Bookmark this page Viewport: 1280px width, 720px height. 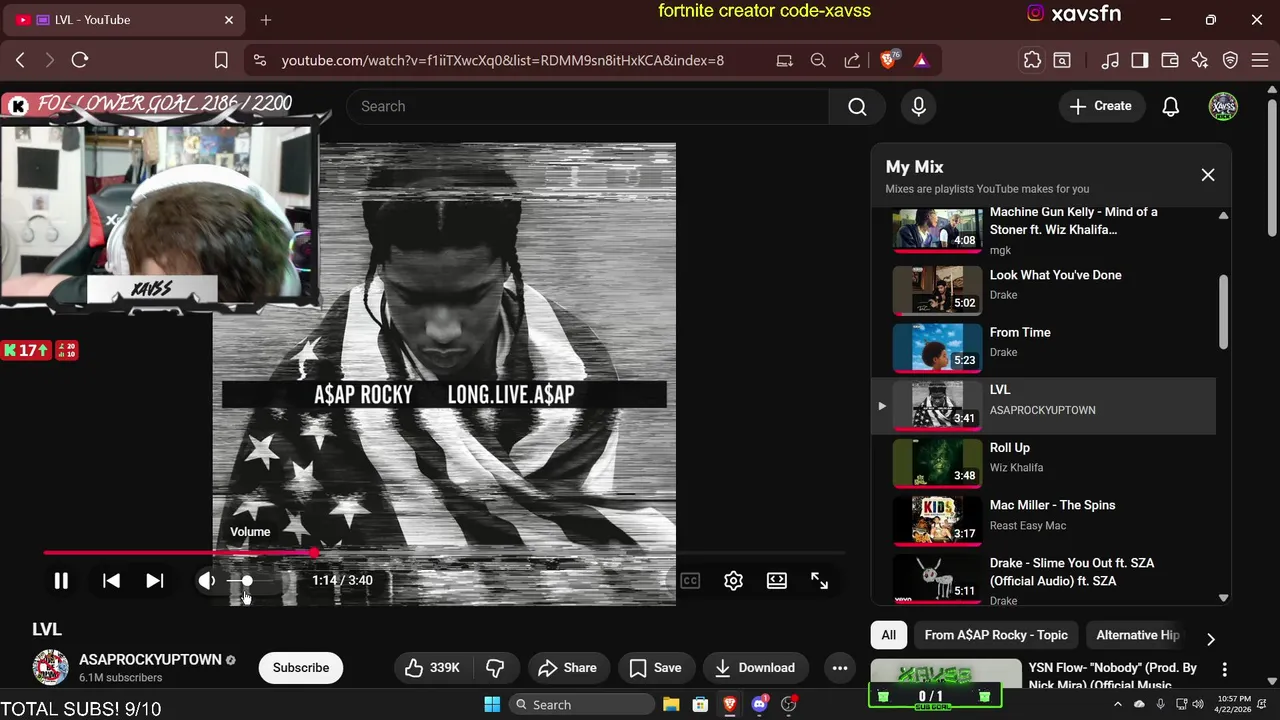pos(222,60)
